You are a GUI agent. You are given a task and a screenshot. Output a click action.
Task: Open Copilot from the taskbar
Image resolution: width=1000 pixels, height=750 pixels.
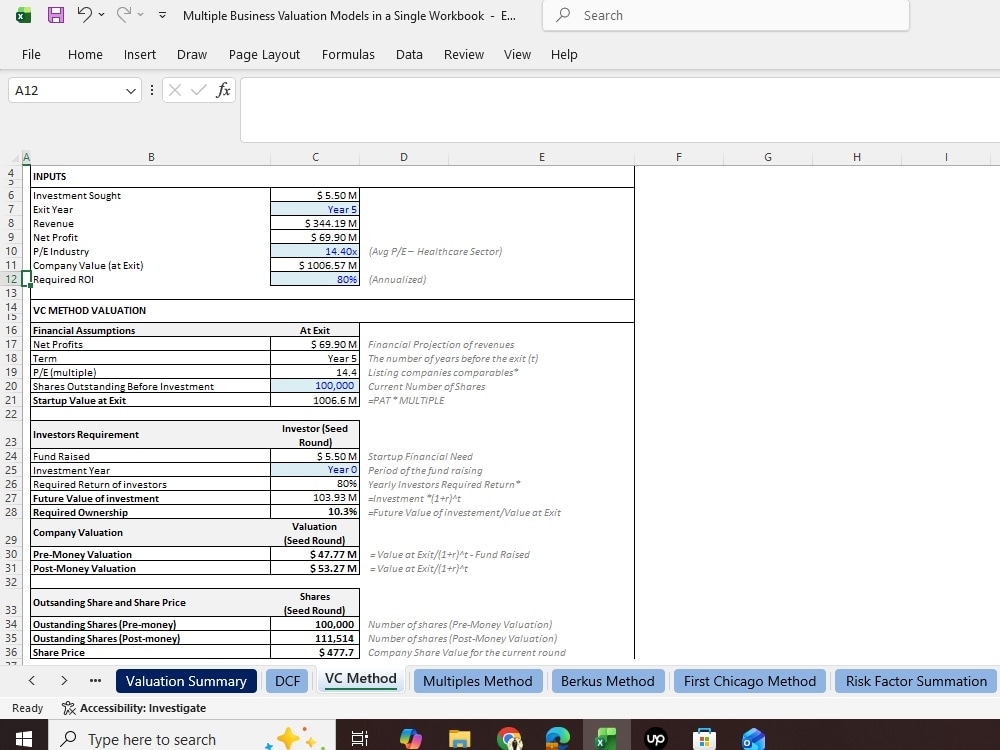[x=411, y=739]
